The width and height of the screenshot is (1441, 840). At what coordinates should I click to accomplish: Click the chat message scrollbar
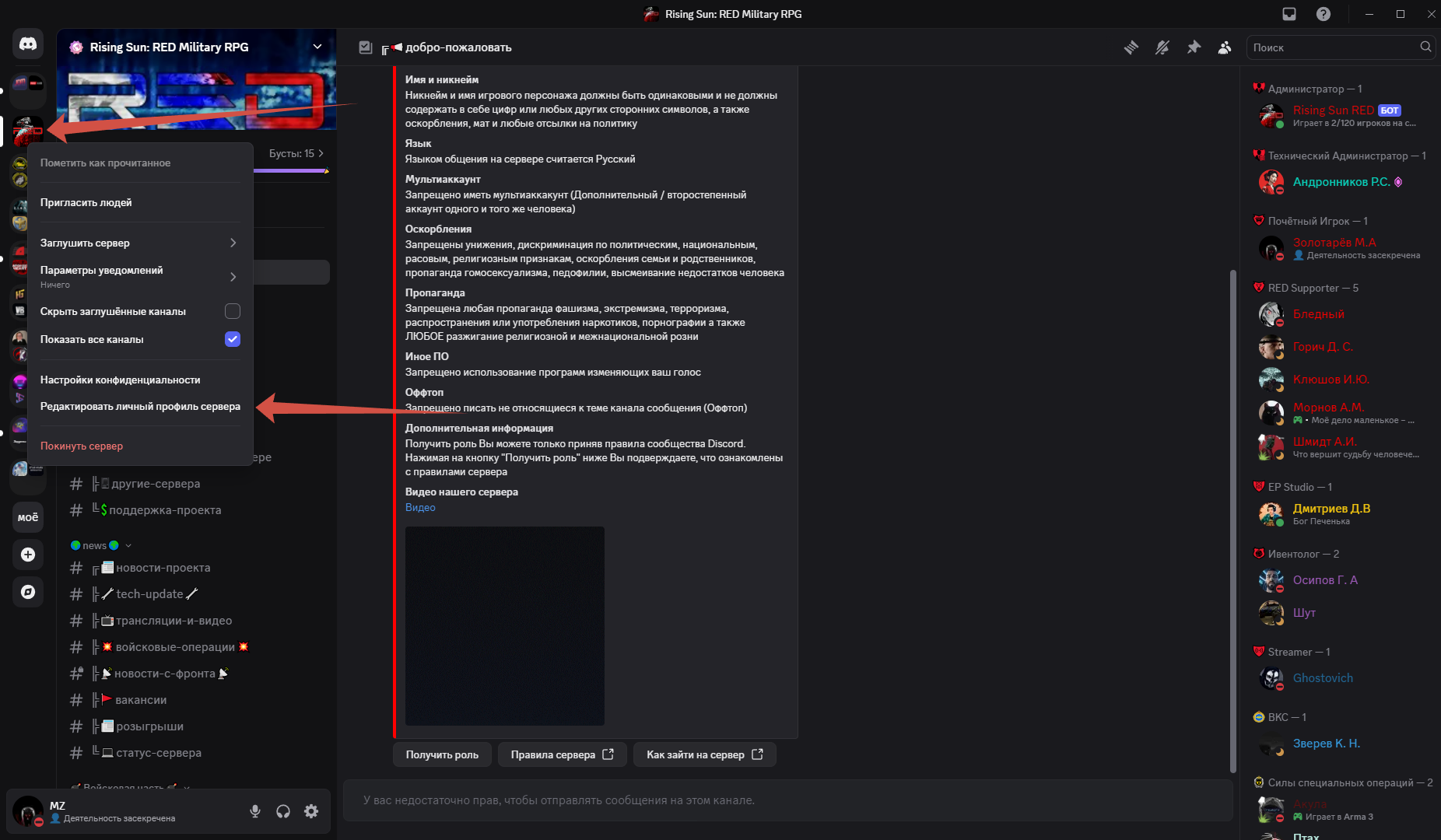[1232, 521]
